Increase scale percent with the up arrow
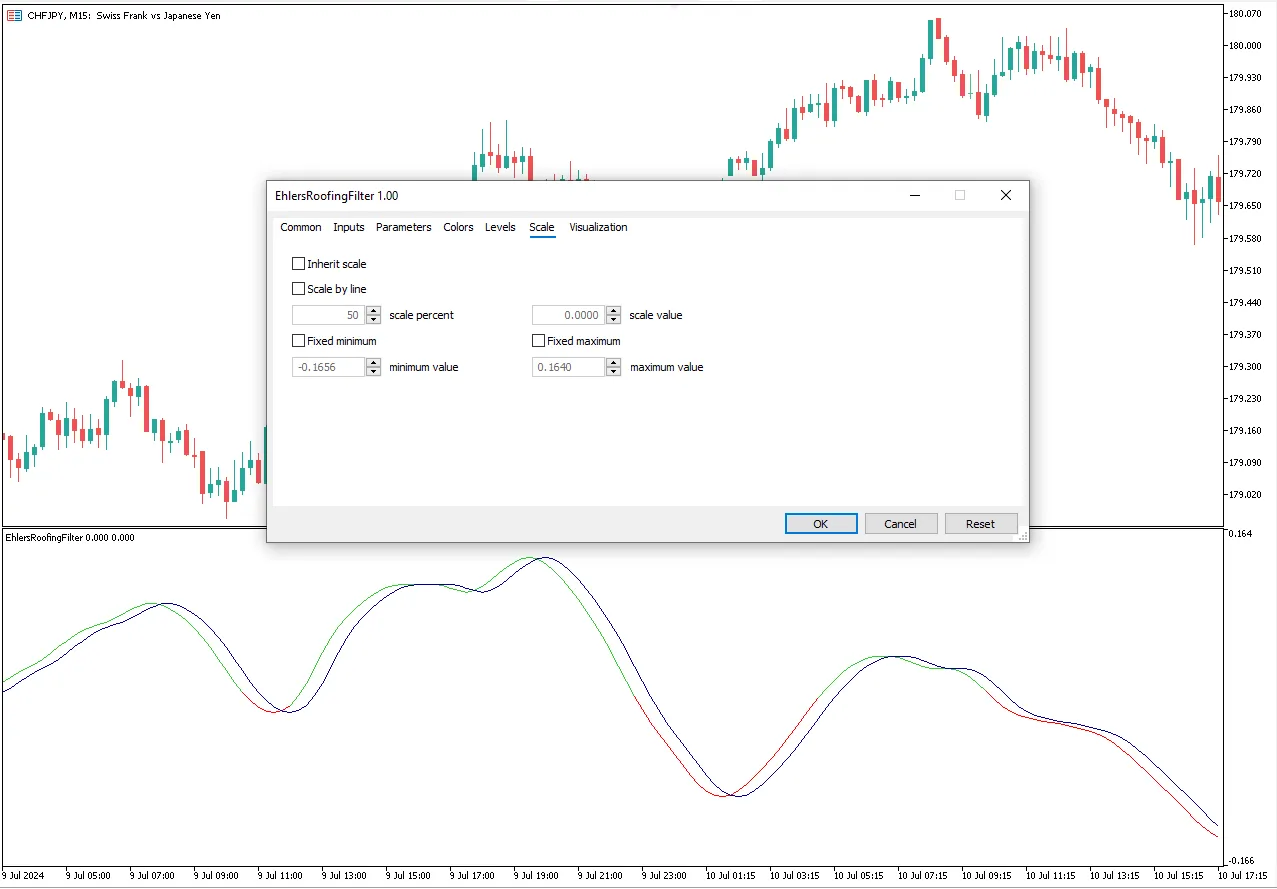The width and height of the screenshot is (1277, 889). coord(373,311)
